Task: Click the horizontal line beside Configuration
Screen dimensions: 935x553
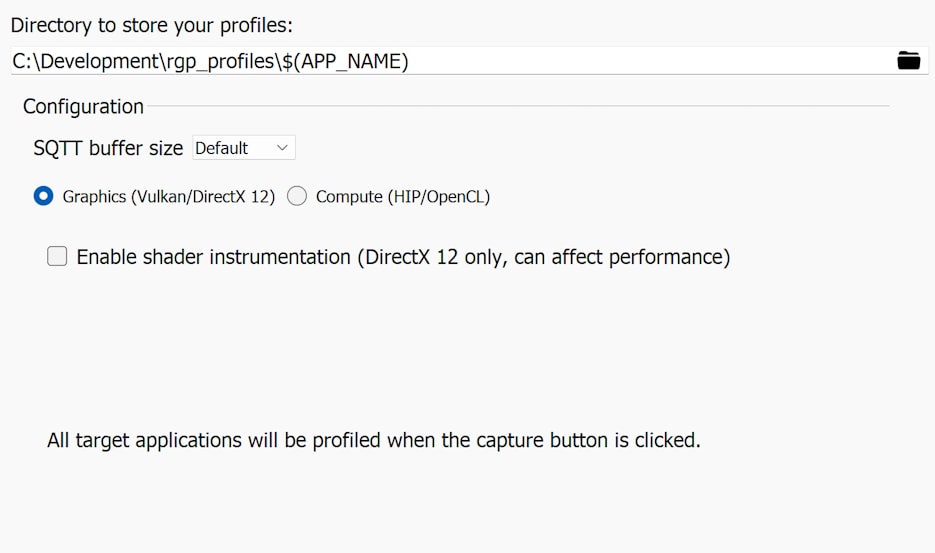Action: point(518,106)
